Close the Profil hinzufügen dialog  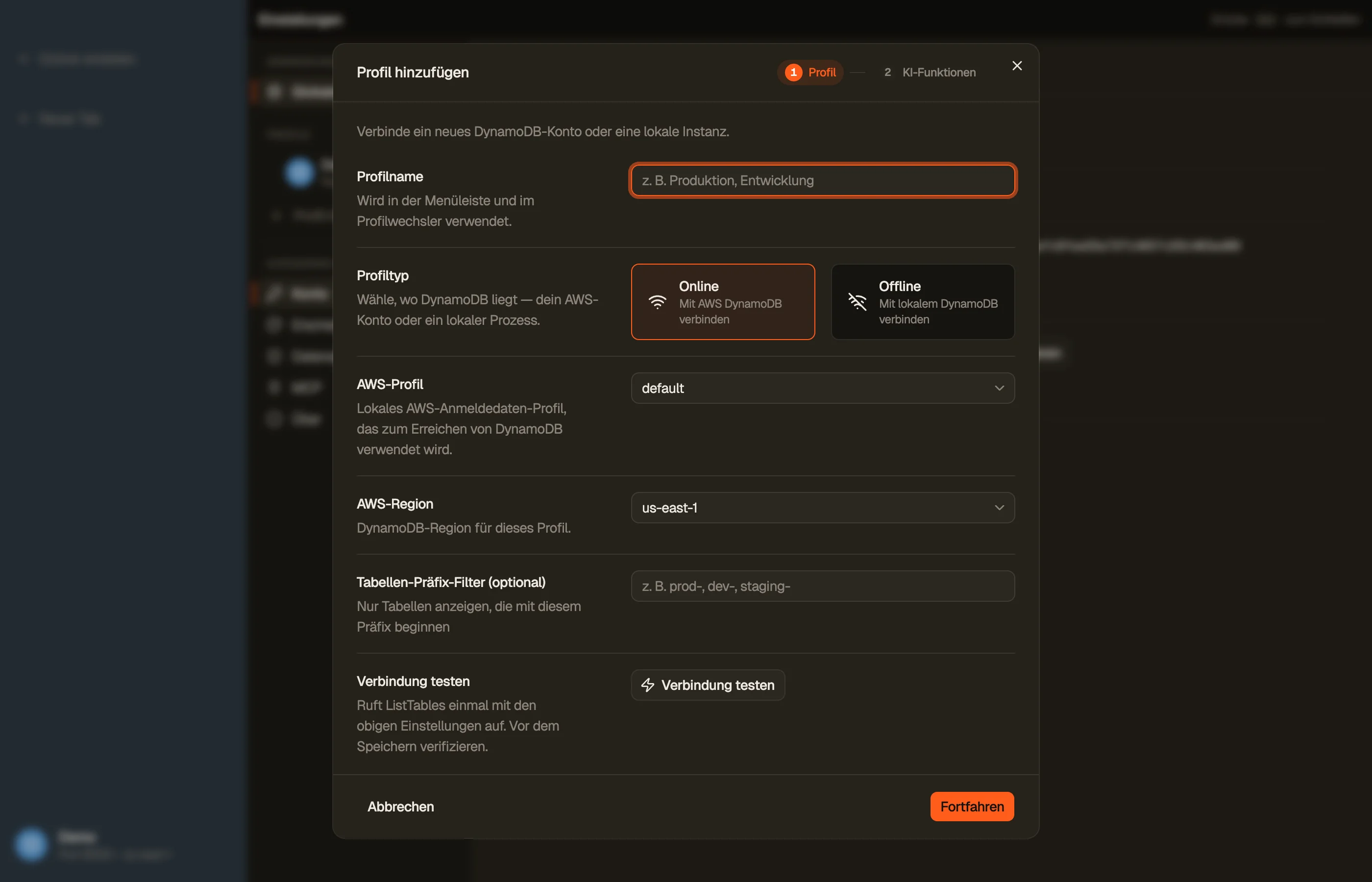[x=1017, y=66]
